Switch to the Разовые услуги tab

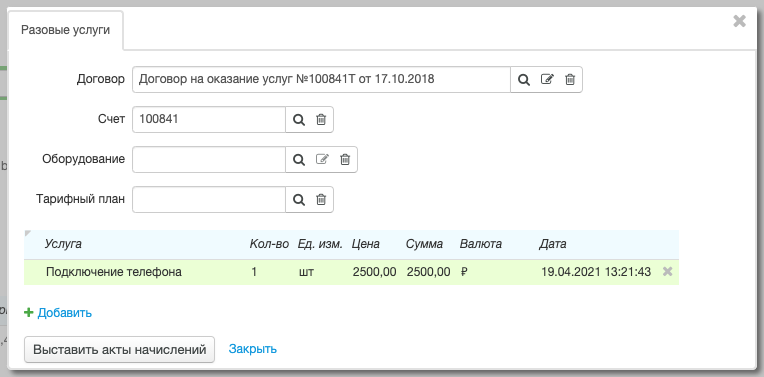(66, 30)
